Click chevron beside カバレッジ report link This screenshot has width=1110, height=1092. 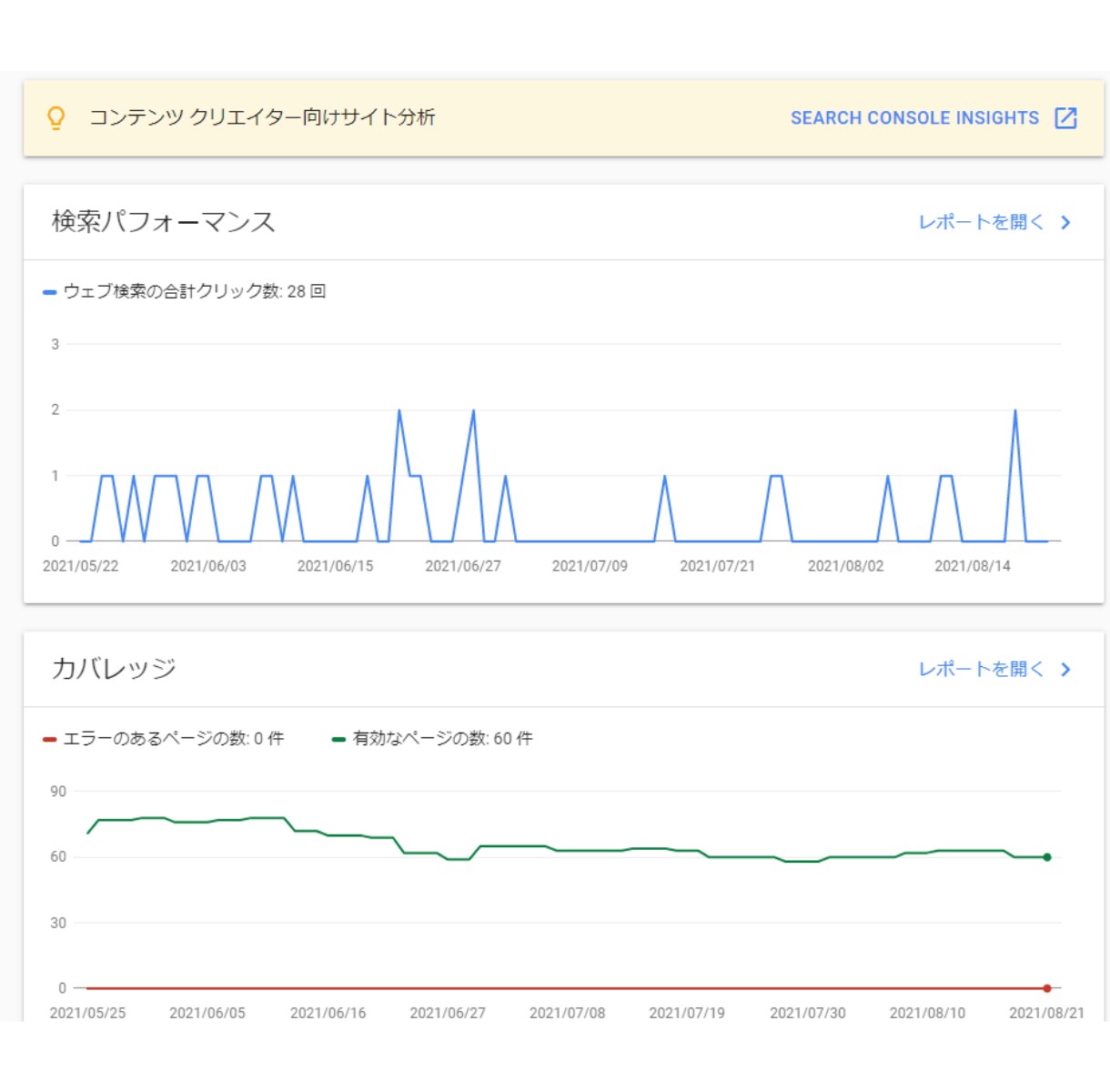pyautogui.click(x=1065, y=669)
